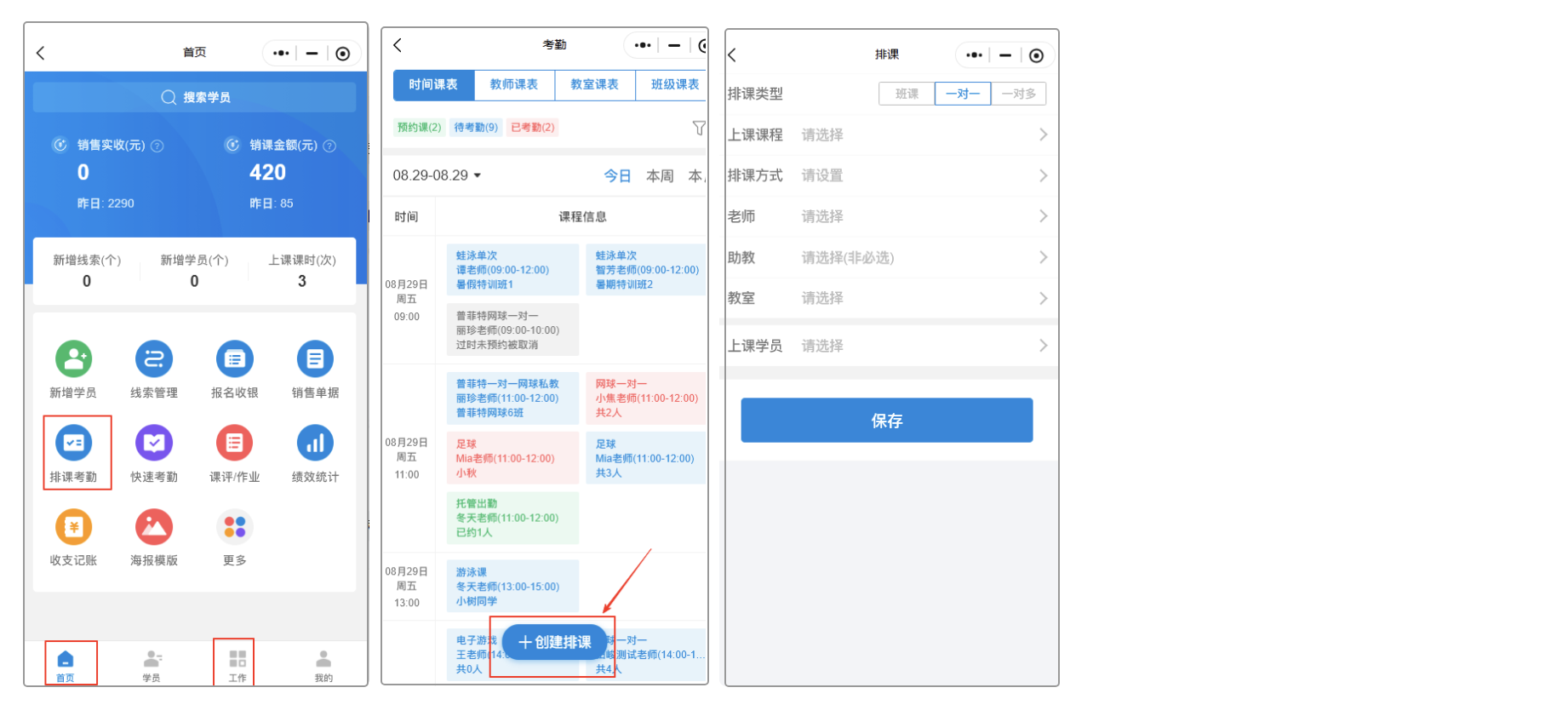Open 网球一对一 小焦老师 class card
This screenshot has height=722, width=1568.
click(x=646, y=398)
